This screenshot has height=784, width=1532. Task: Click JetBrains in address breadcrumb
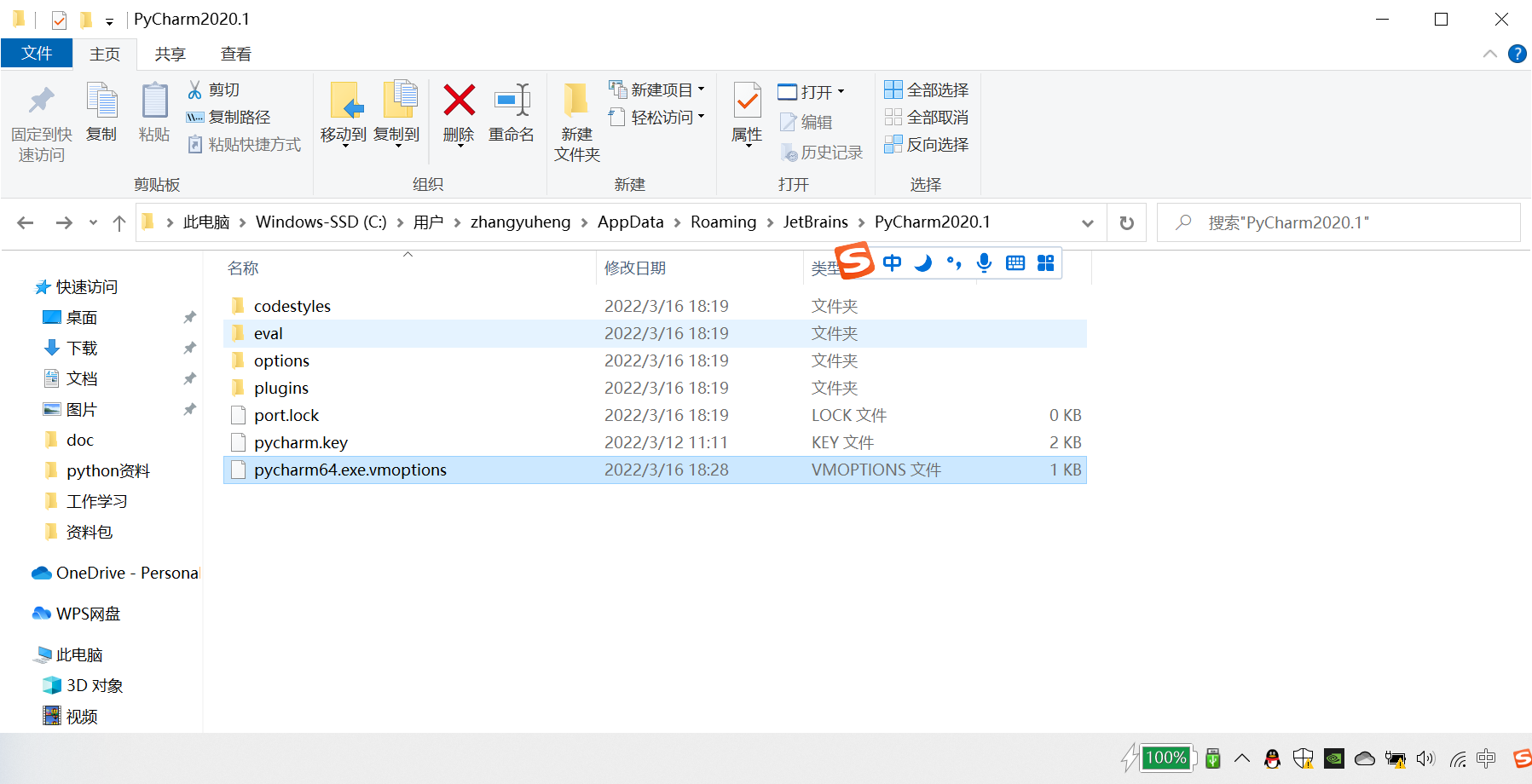[816, 222]
